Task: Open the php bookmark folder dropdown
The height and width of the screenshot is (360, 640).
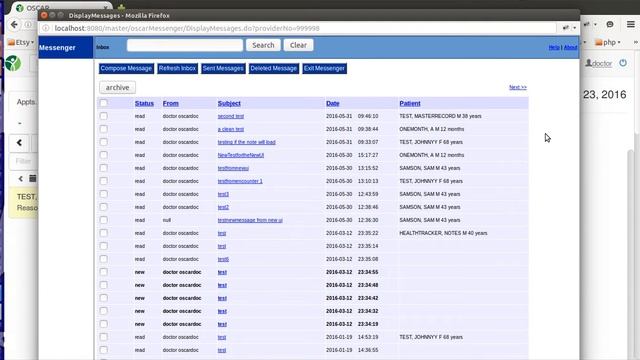Action: [607, 42]
